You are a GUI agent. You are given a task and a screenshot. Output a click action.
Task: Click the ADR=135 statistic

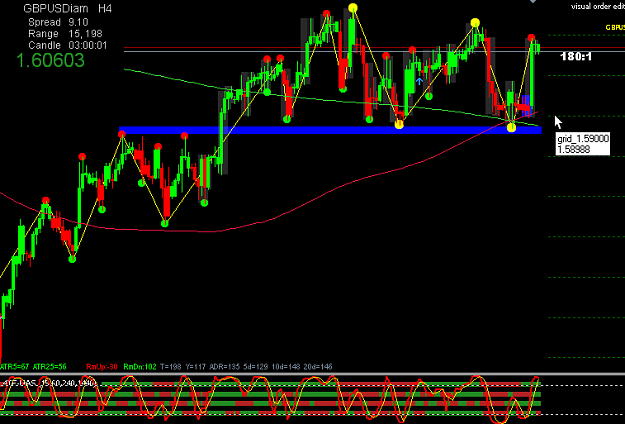pos(224,367)
